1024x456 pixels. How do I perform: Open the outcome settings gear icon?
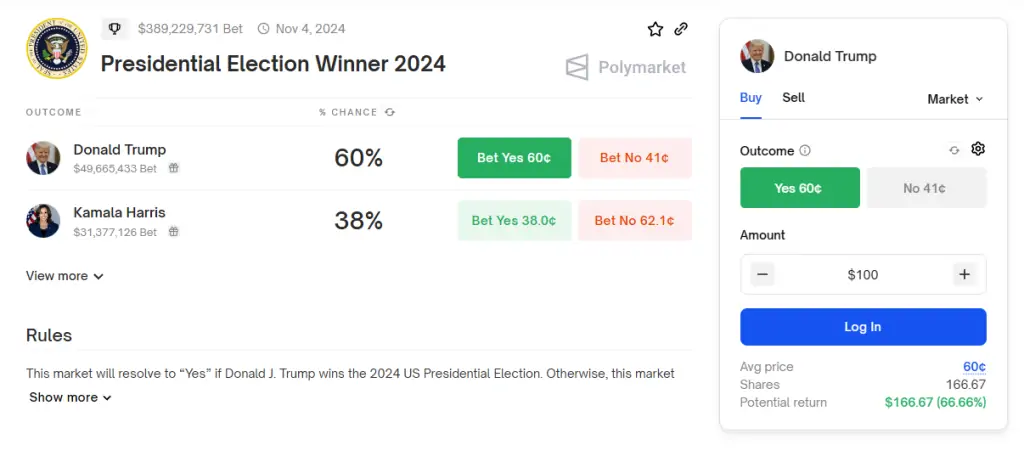(978, 149)
